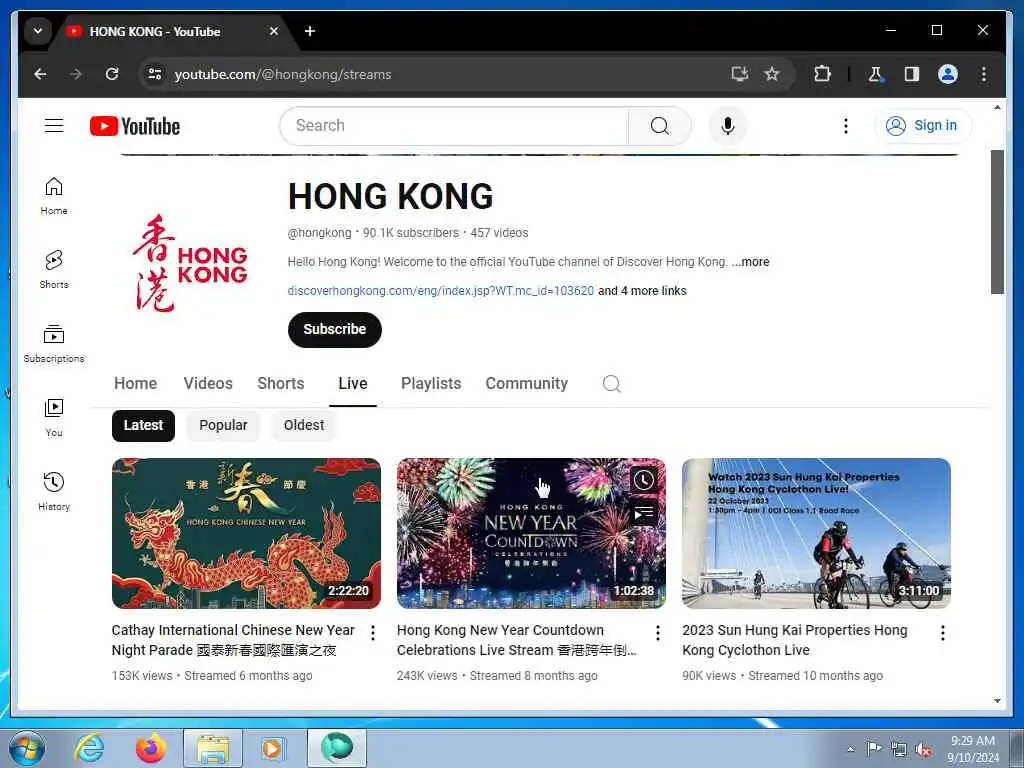Switch to the Community tab
This screenshot has height=768, width=1024.
(526, 383)
